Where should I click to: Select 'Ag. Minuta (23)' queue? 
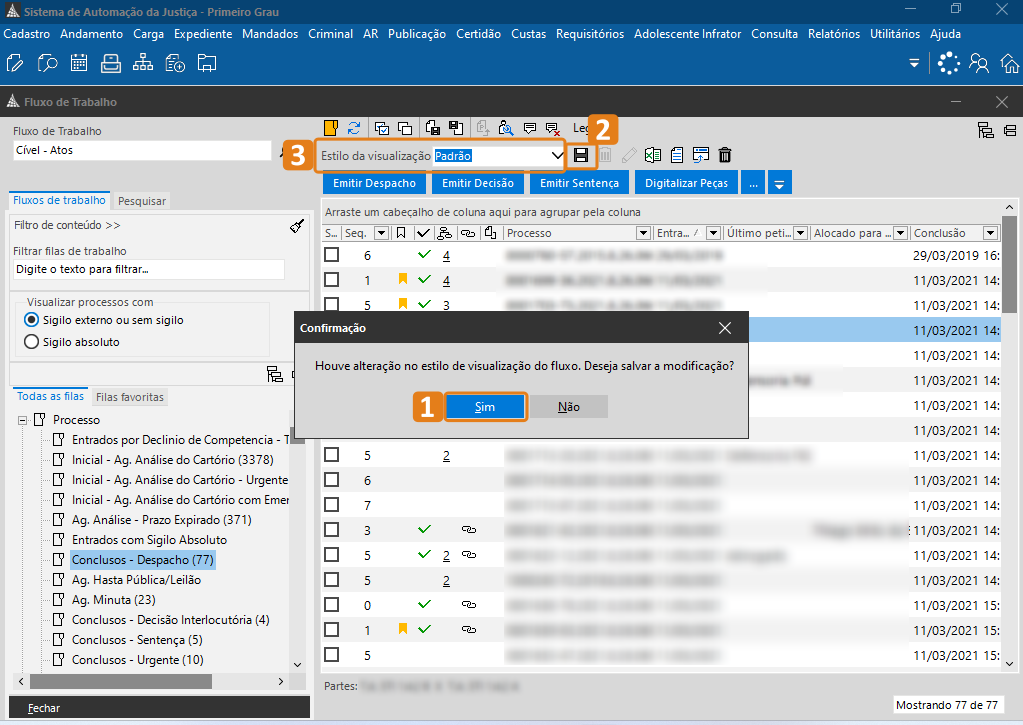pyautogui.click(x=114, y=600)
